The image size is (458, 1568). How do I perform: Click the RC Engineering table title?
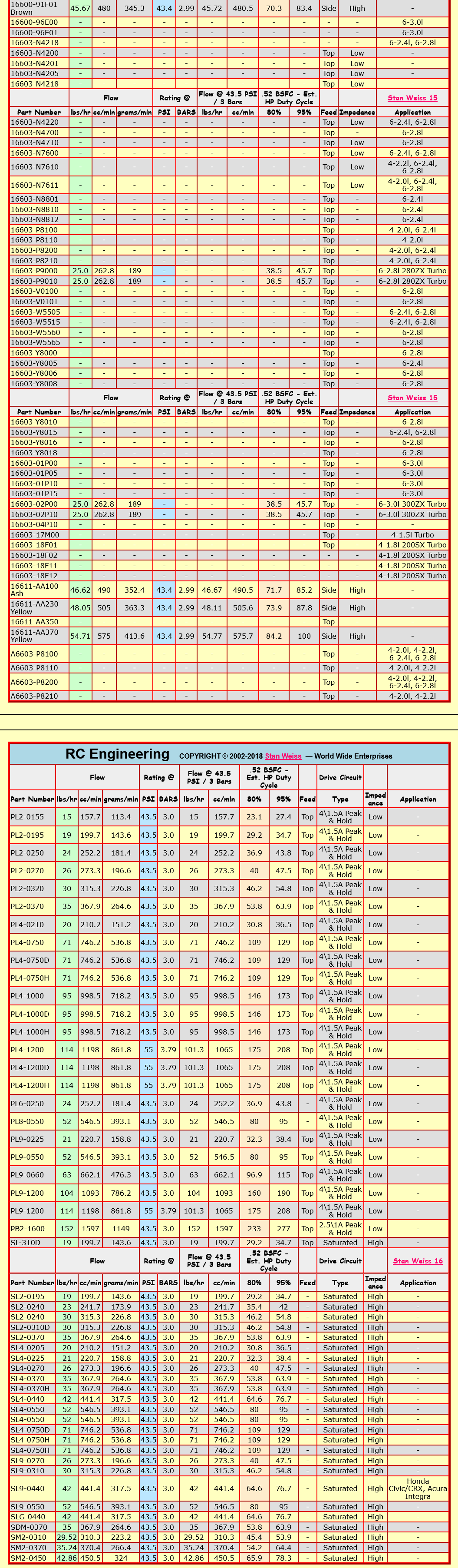point(117,754)
